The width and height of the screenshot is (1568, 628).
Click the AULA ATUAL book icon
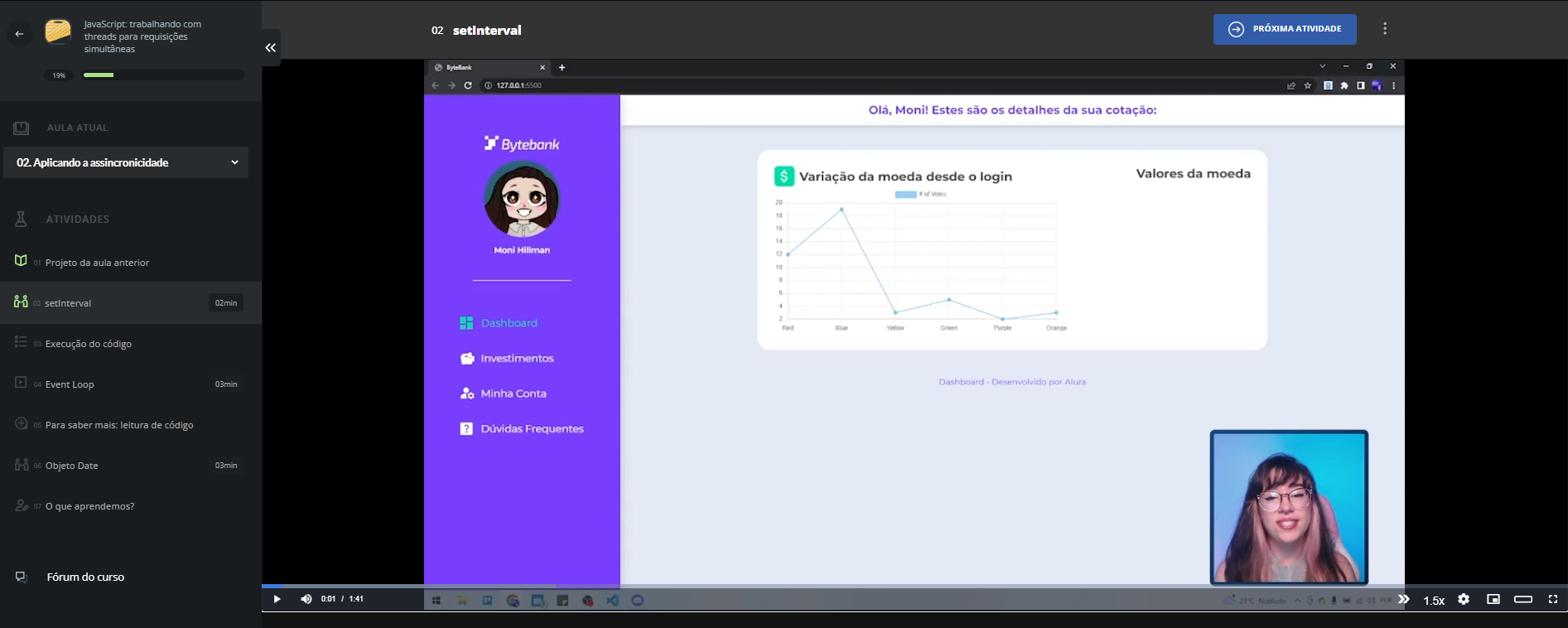click(x=21, y=128)
